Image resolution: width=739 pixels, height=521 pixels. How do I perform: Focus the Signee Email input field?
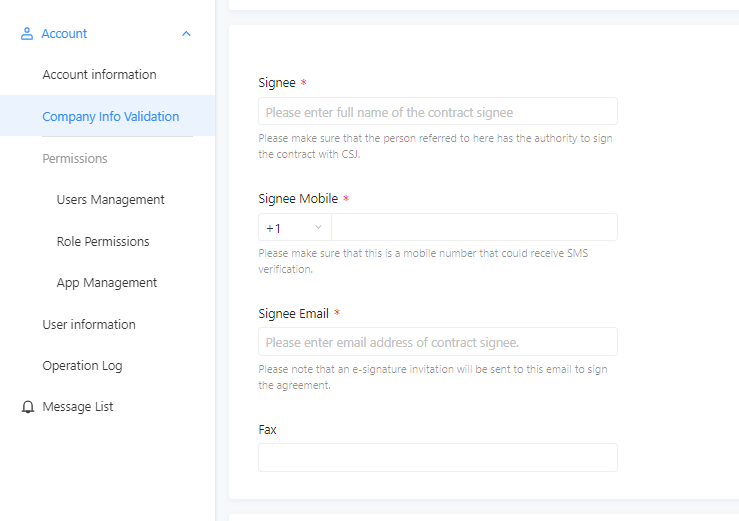(x=438, y=342)
